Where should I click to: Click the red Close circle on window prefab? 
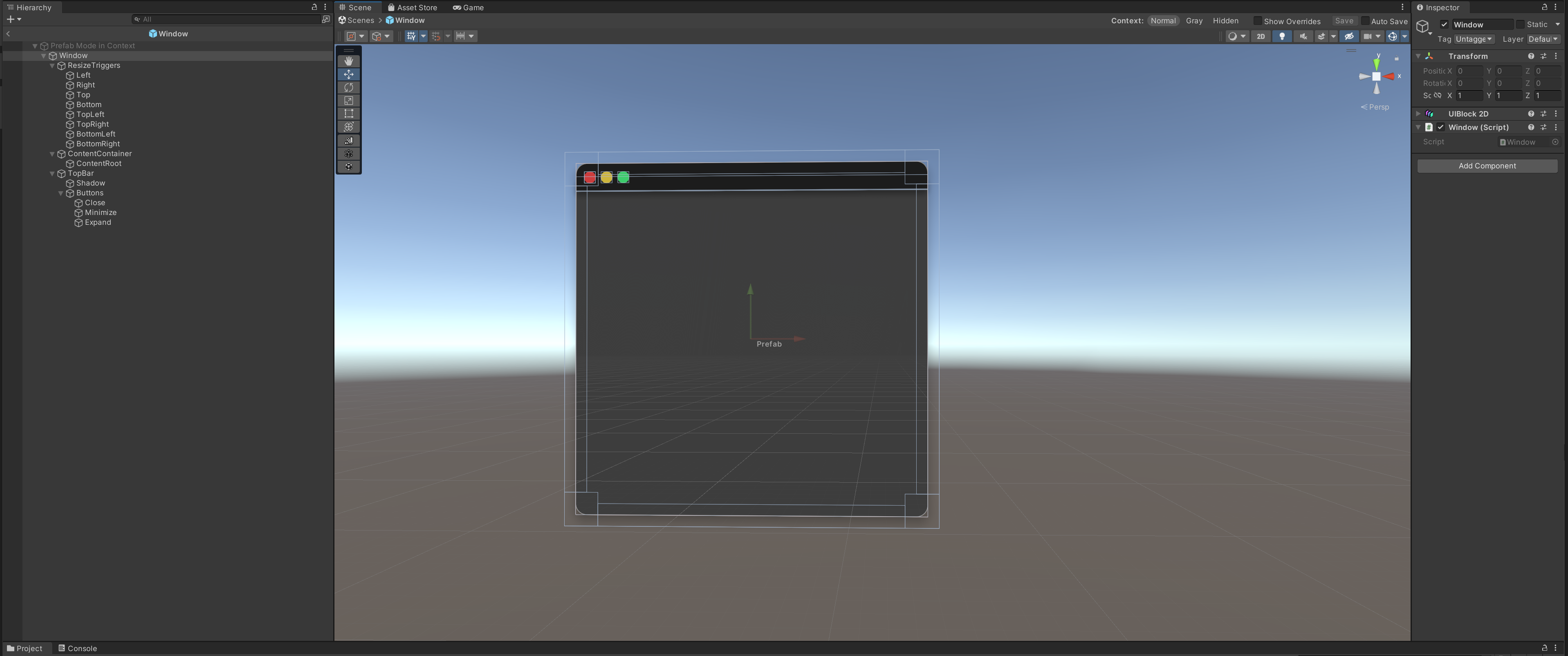[x=590, y=177]
